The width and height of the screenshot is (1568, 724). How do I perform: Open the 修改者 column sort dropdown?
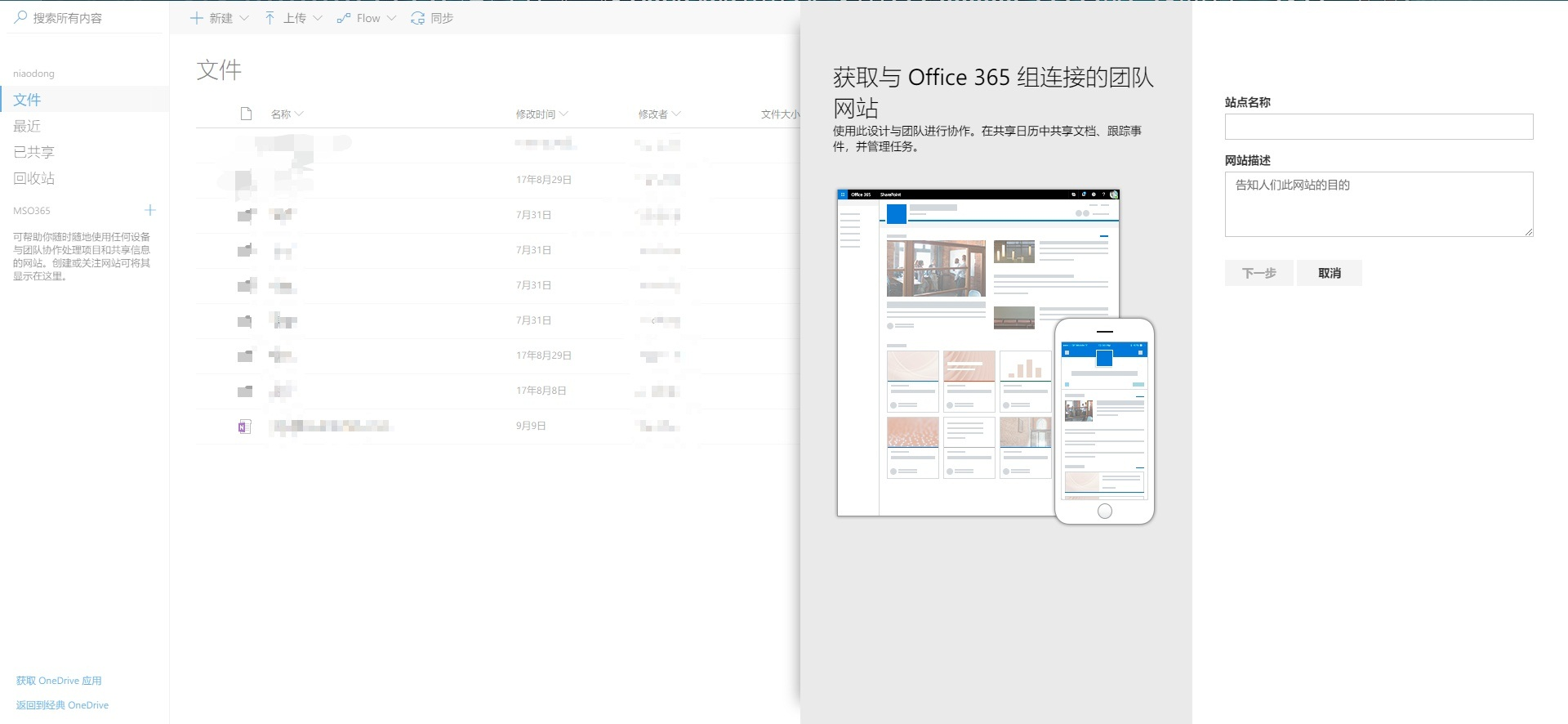[x=676, y=114]
